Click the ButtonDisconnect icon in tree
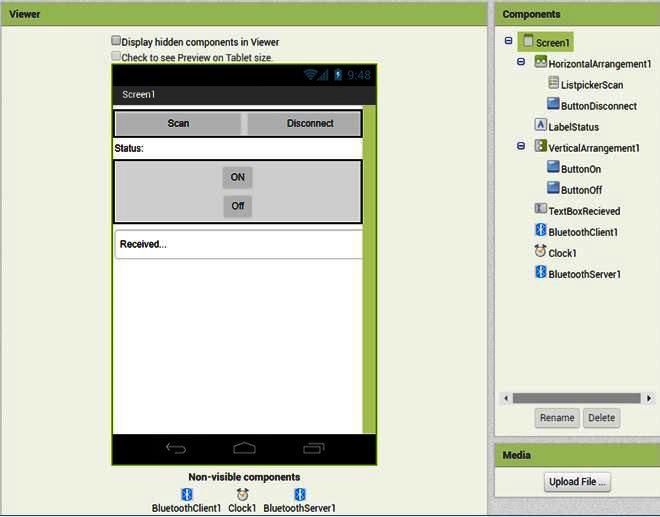Screen dimensions: 660x517 point(553,104)
